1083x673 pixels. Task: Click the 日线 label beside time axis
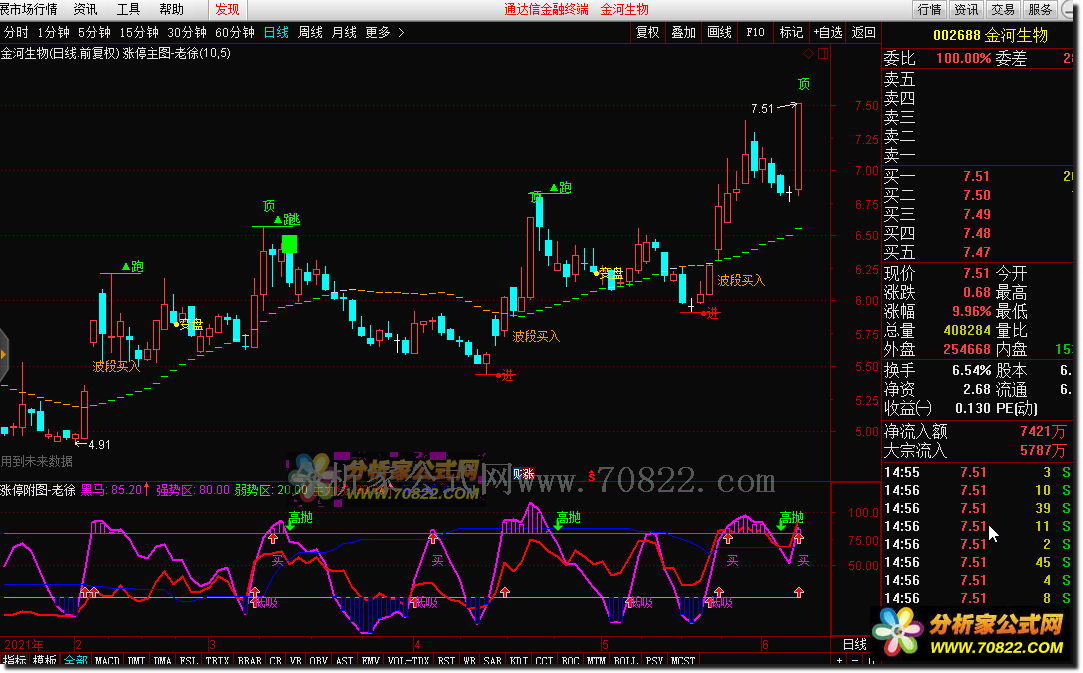click(x=855, y=644)
